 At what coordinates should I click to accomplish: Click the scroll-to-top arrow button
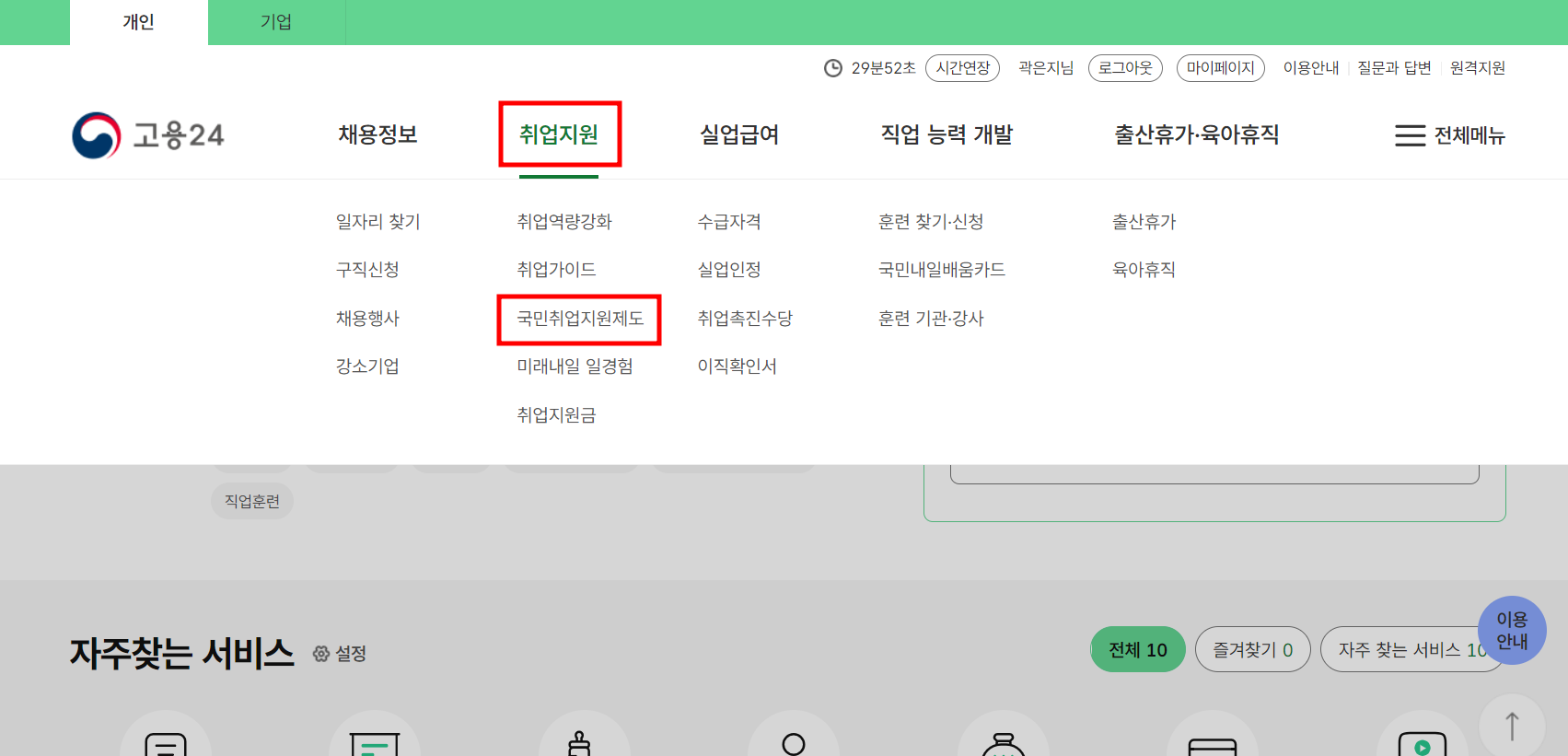(x=1512, y=726)
